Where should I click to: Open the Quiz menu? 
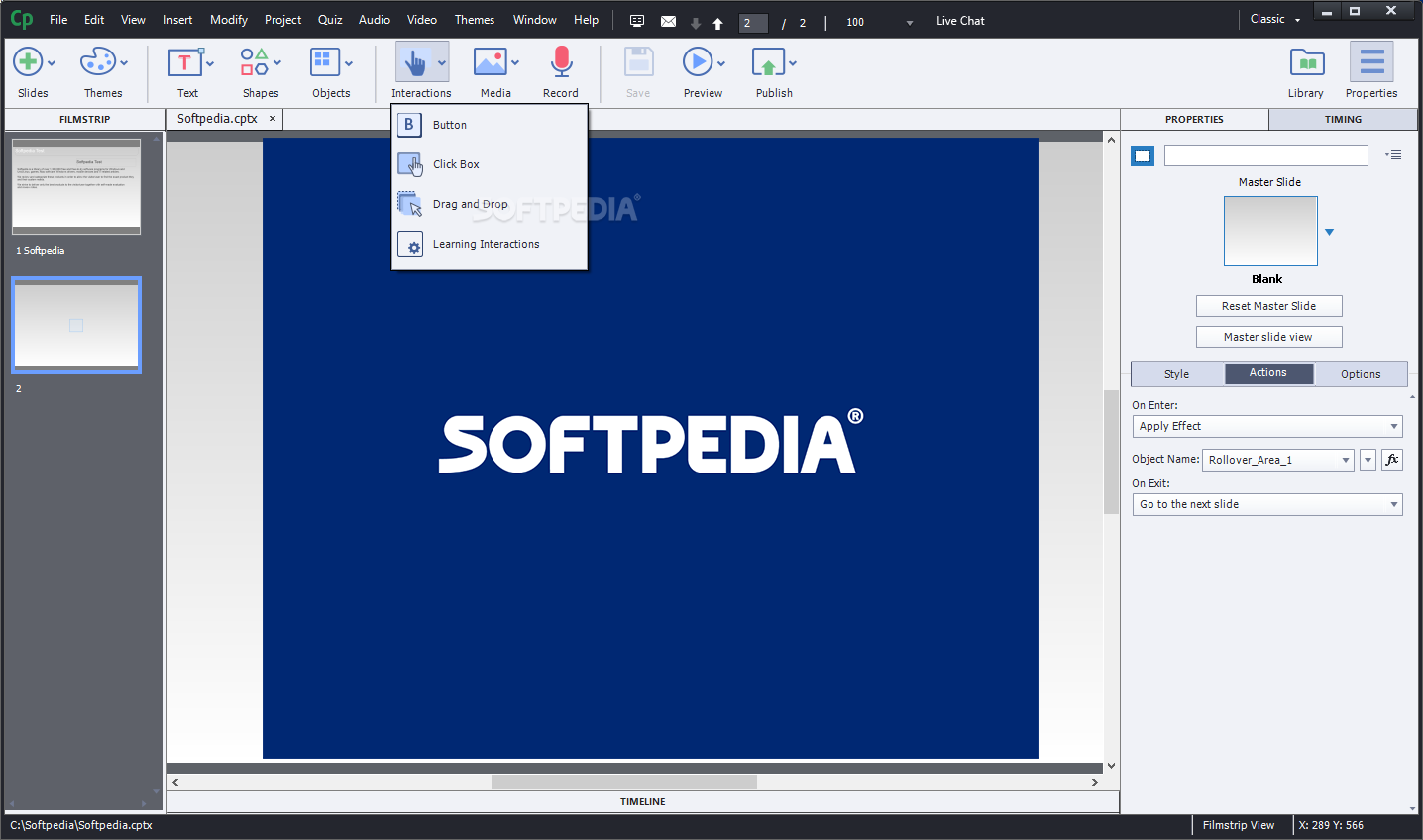coord(330,20)
